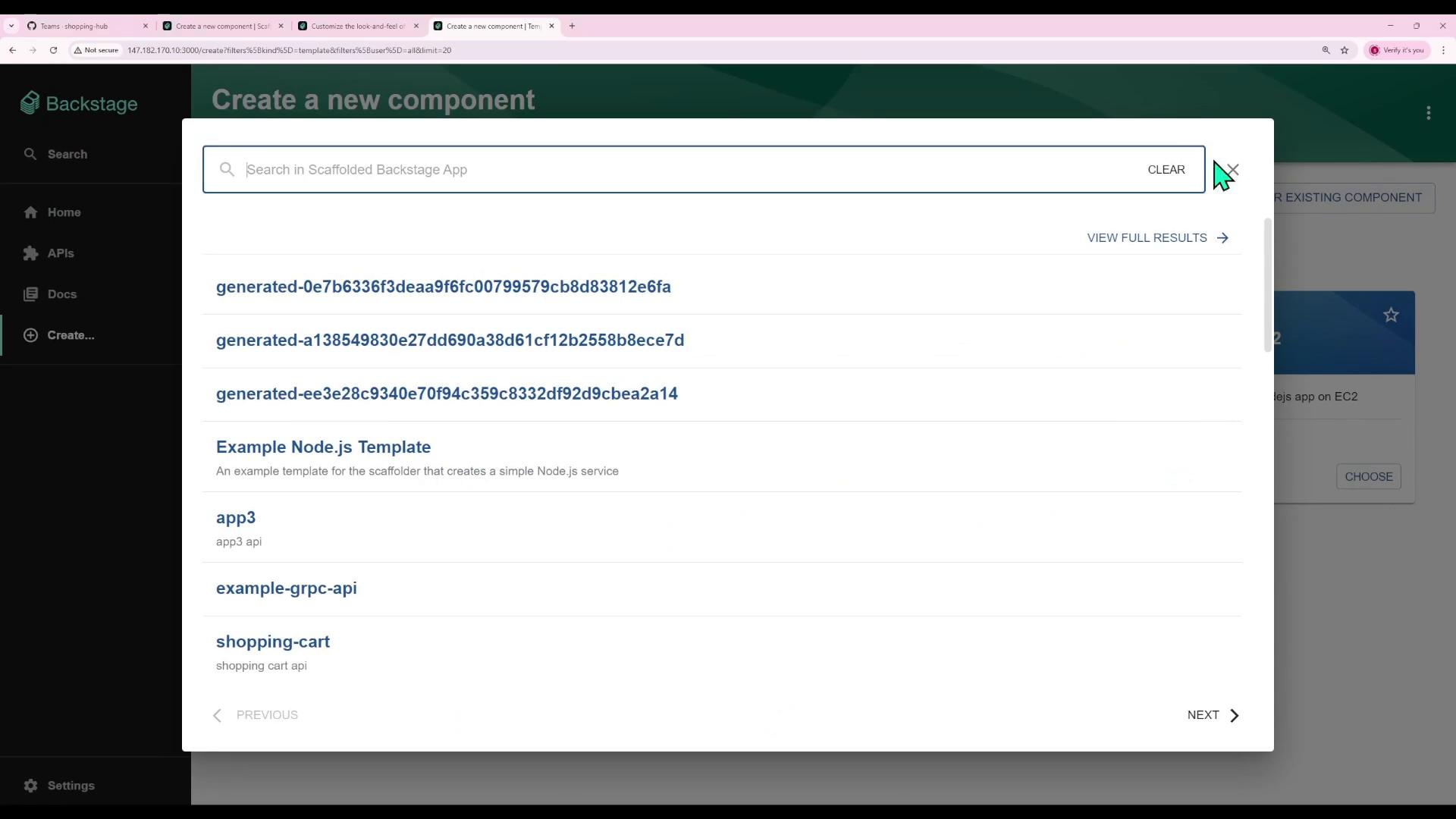1456x819 pixels.
Task: Open the shopping-cart search result
Action: point(272,642)
